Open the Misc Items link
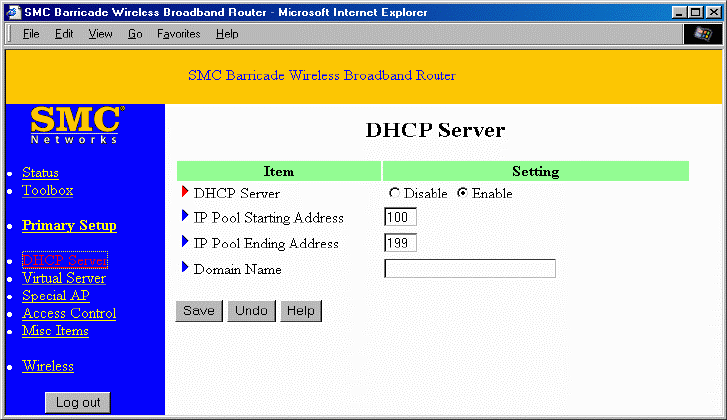 click(x=55, y=331)
